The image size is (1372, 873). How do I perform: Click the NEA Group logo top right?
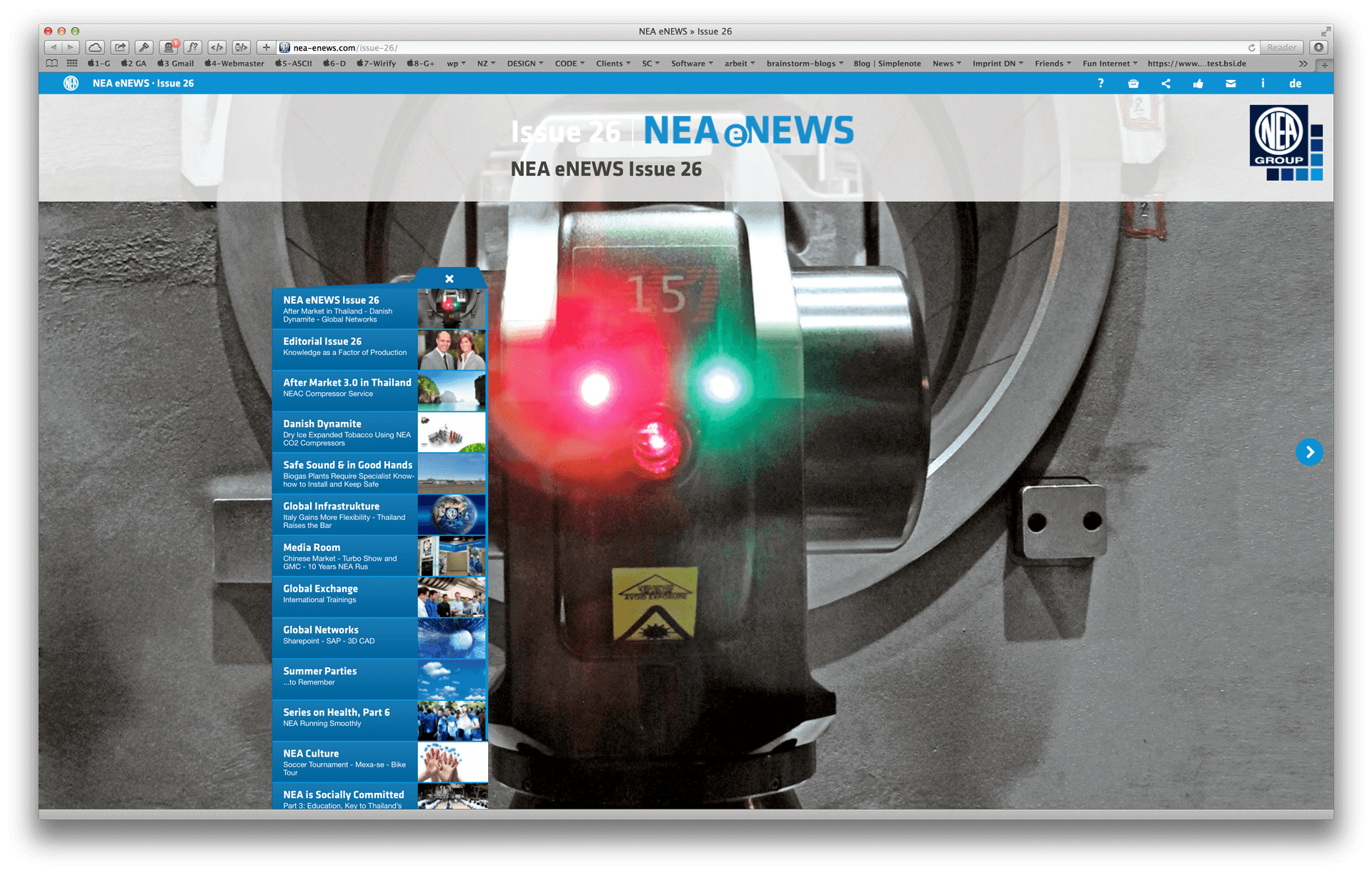click(1286, 143)
